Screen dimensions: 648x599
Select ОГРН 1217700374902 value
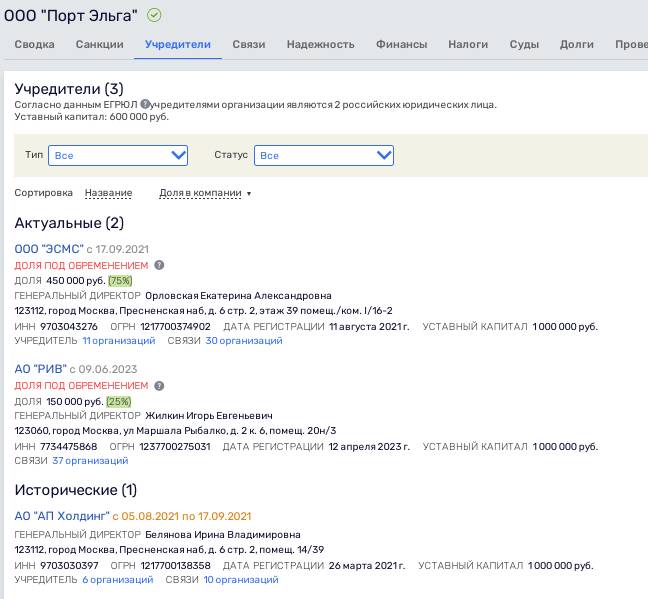(176, 327)
